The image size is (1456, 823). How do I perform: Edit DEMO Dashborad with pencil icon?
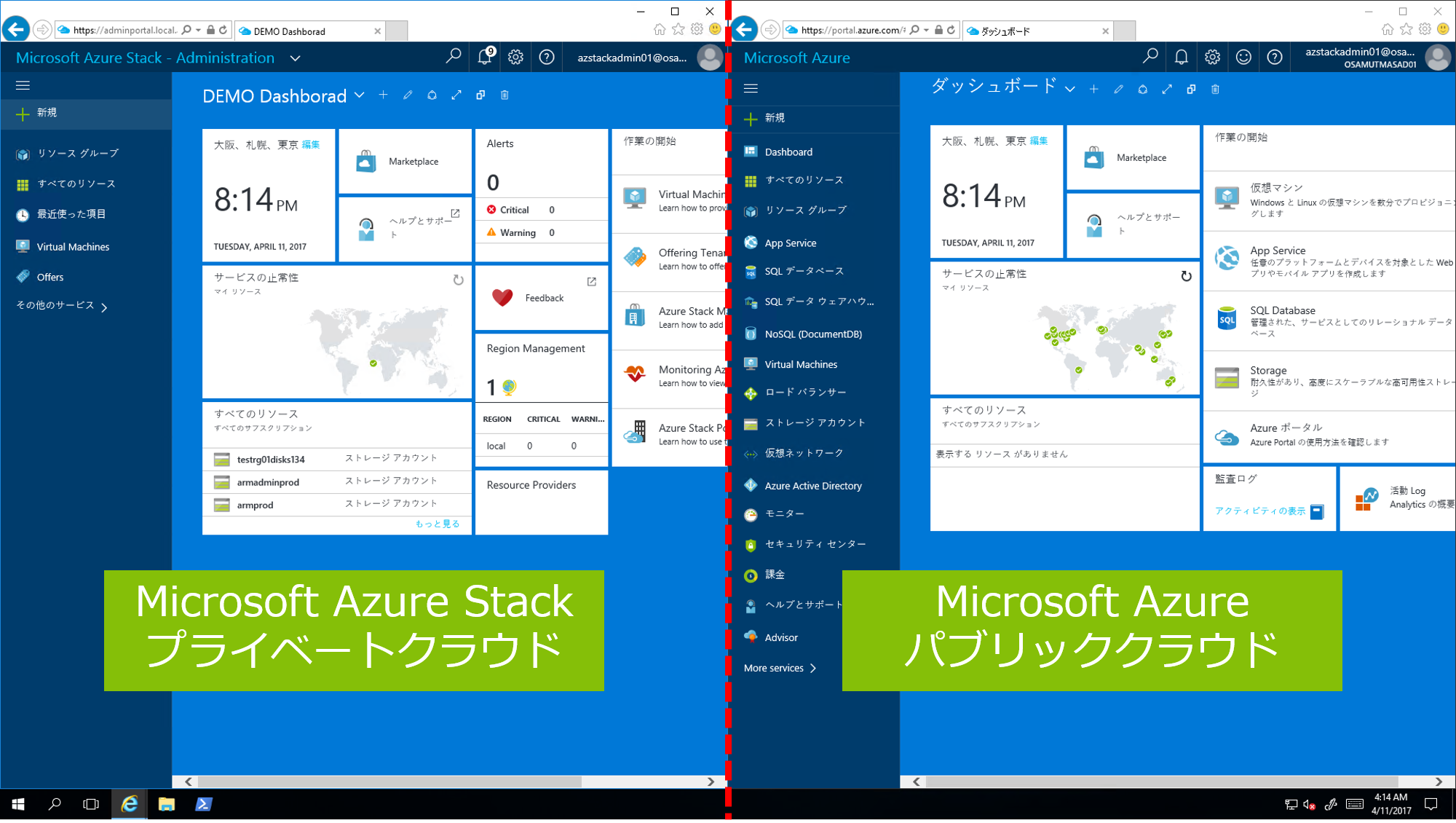(408, 95)
